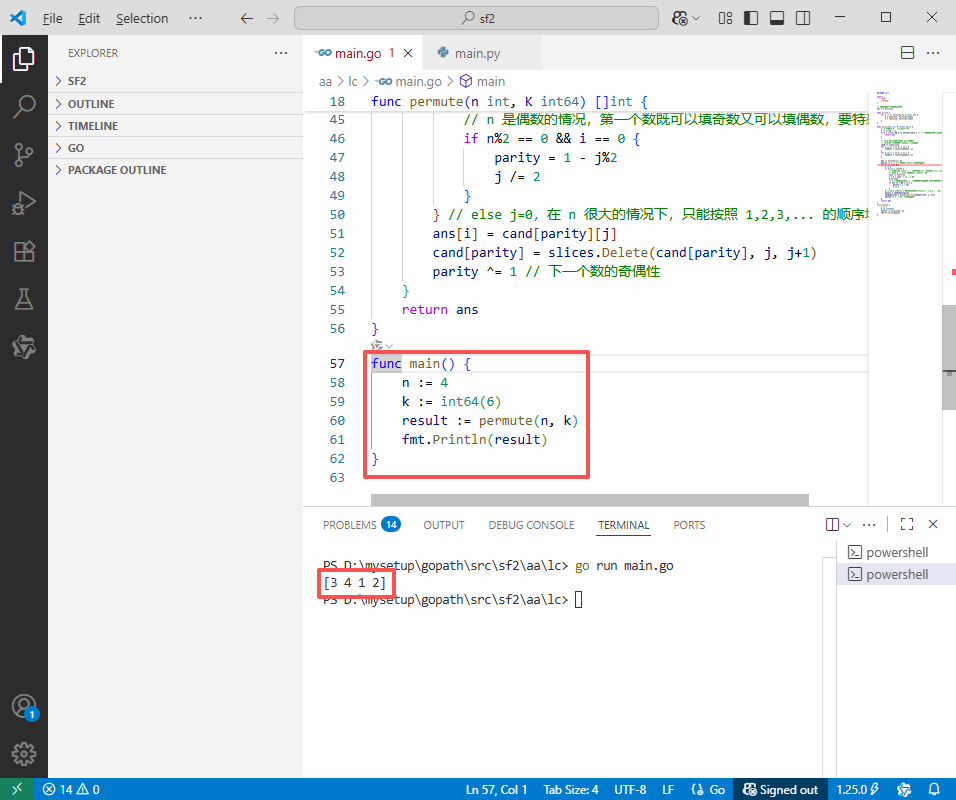Screen dimensions: 956x800
Task: Toggle the bottom panel visibility
Action: click(x=777, y=18)
